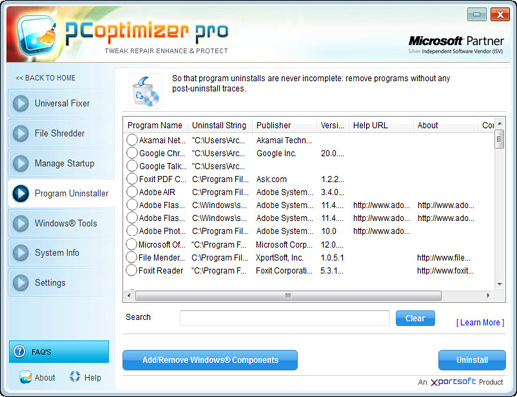Click the File Shredder arrow icon
Image resolution: width=517 pixels, height=397 pixels.
coord(21,133)
